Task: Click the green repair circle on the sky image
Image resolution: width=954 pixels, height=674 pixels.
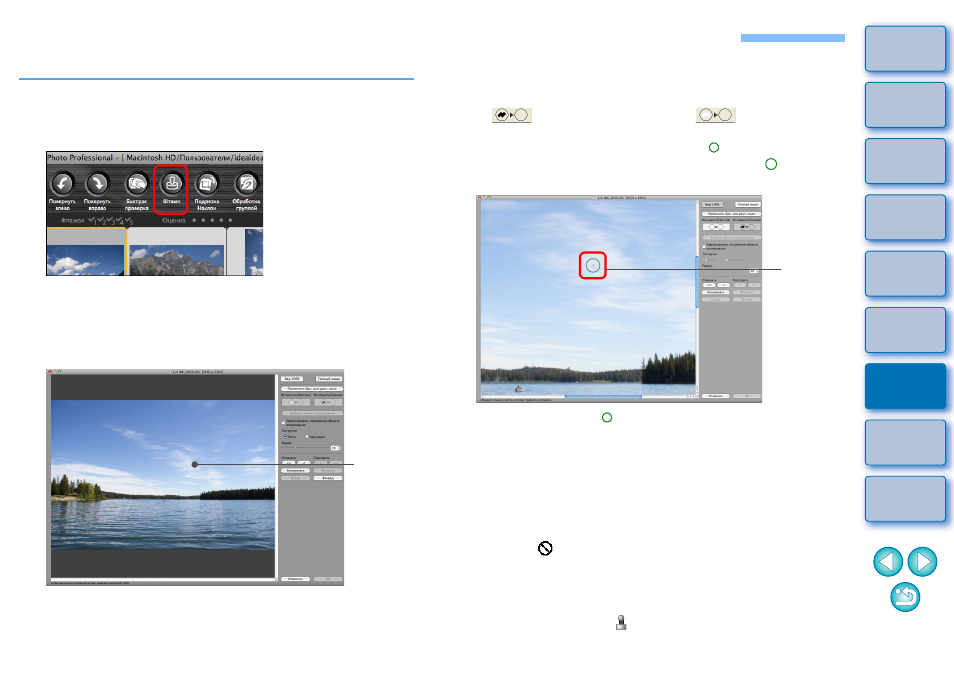Action: [593, 265]
